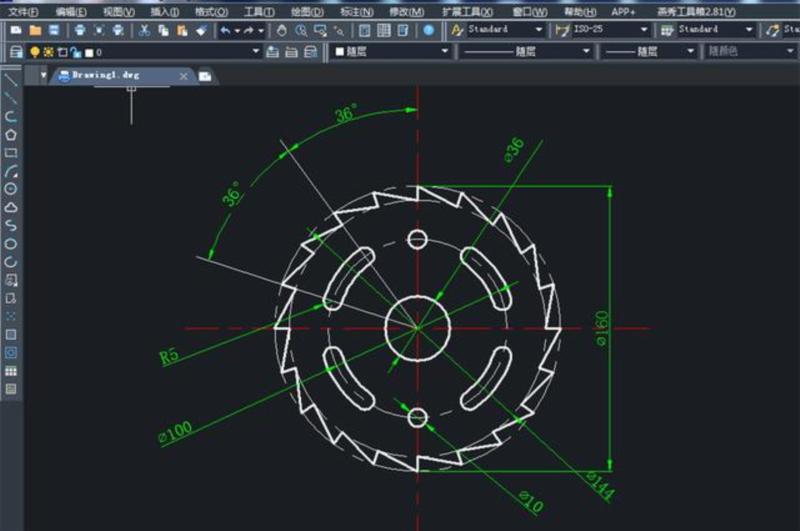
Task: Open the 文件(F) menu
Action: 23,11
